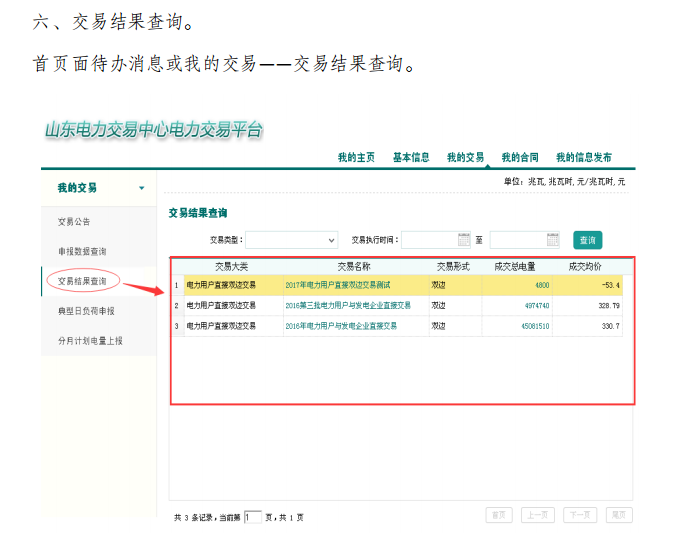Open the end date calendar picker icon
Viewport: 679px width, 539px height.
coord(553,240)
